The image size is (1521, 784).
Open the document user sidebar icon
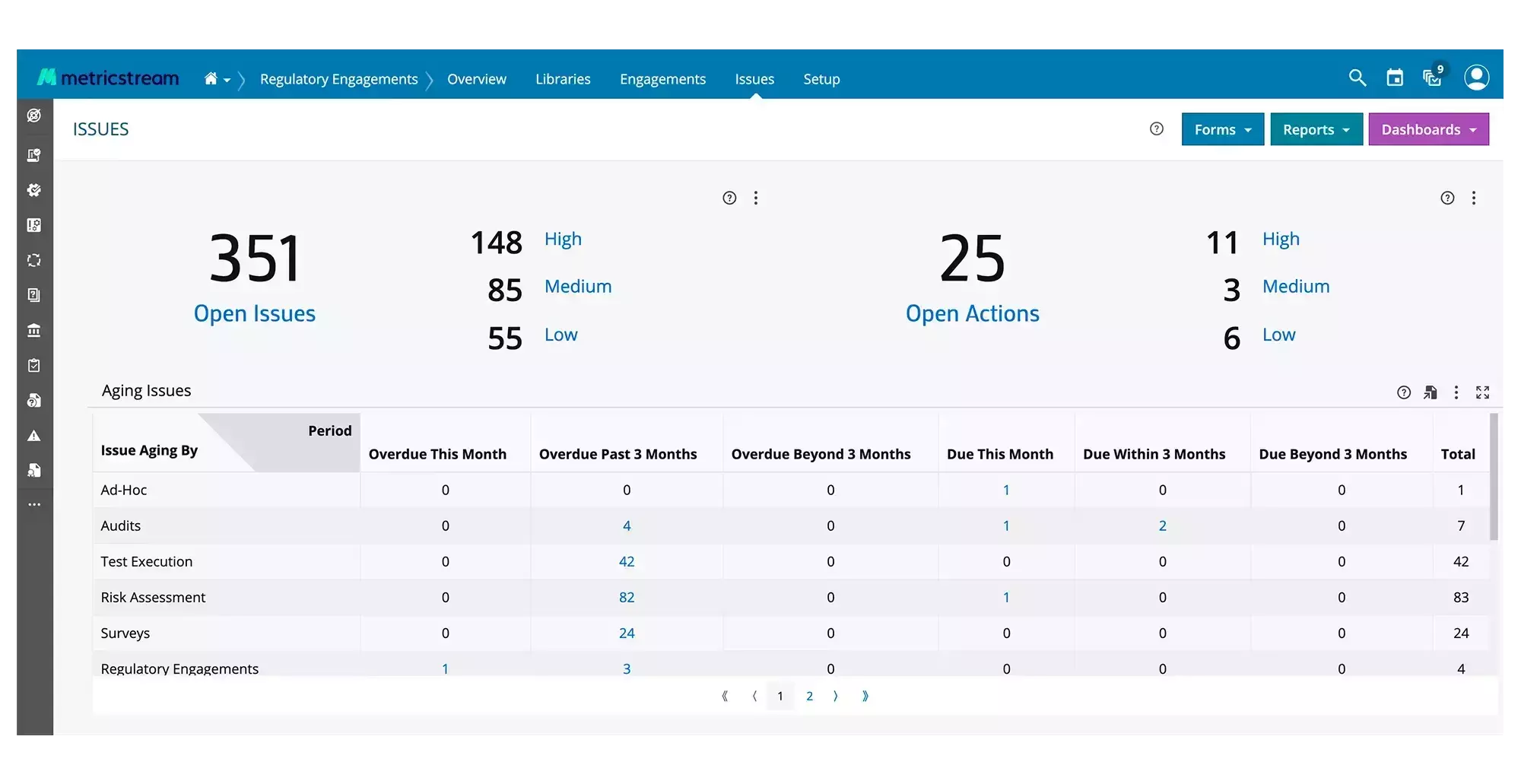coord(34,470)
